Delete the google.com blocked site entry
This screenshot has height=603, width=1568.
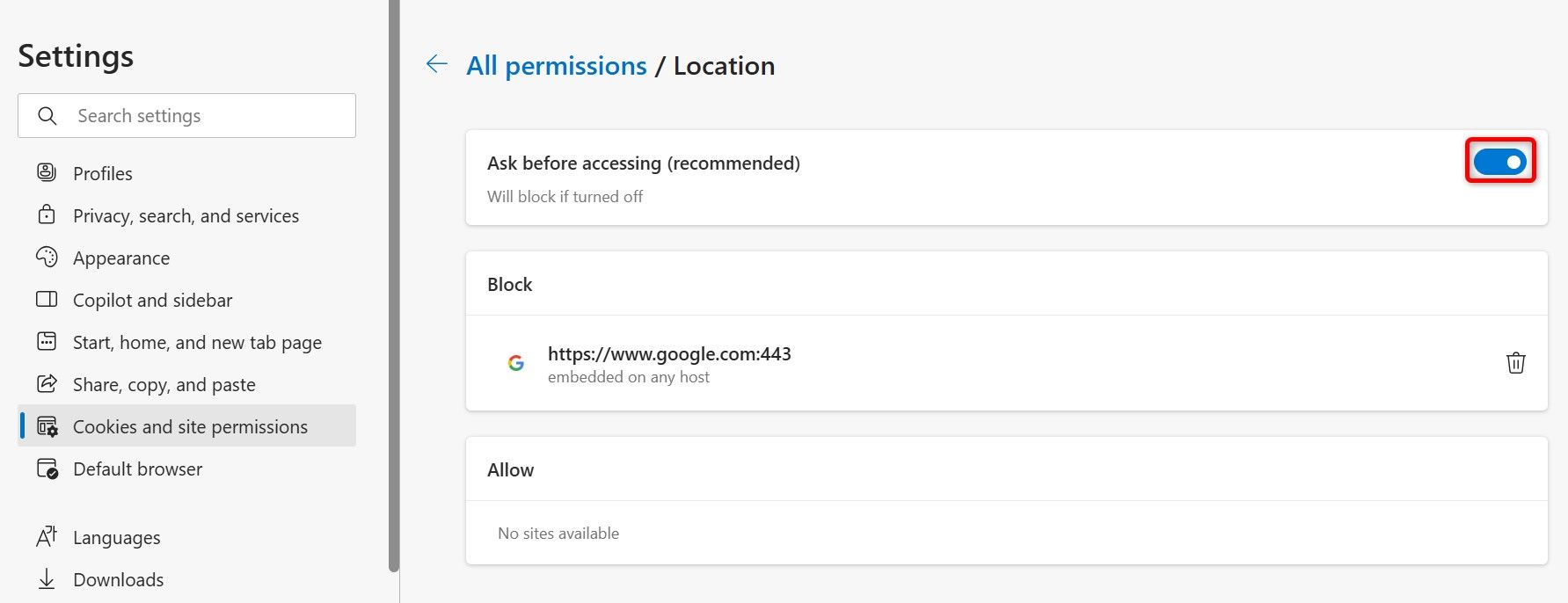pos(1515,363)
